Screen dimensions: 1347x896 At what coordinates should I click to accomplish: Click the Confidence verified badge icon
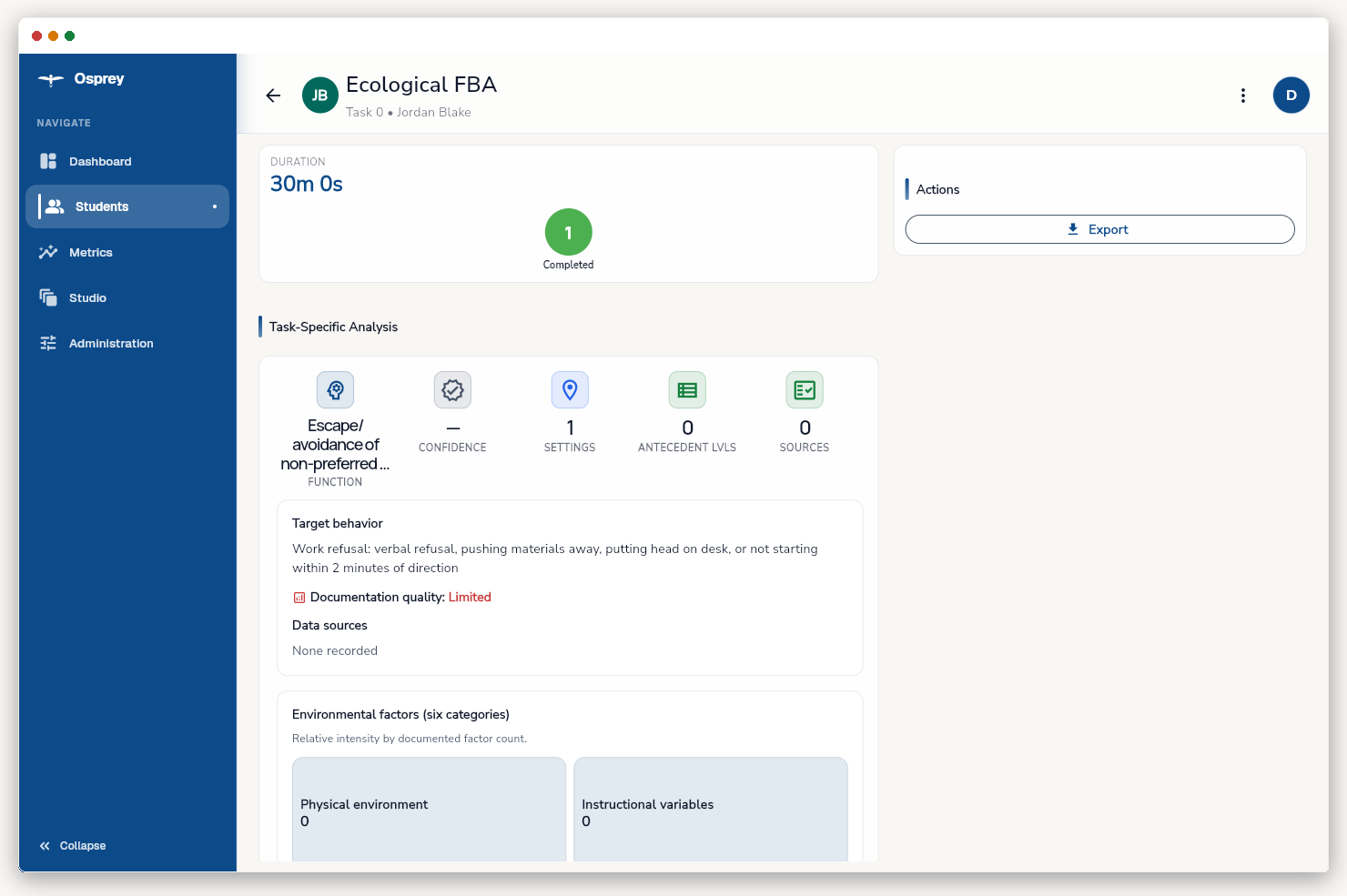coord(452,390)
